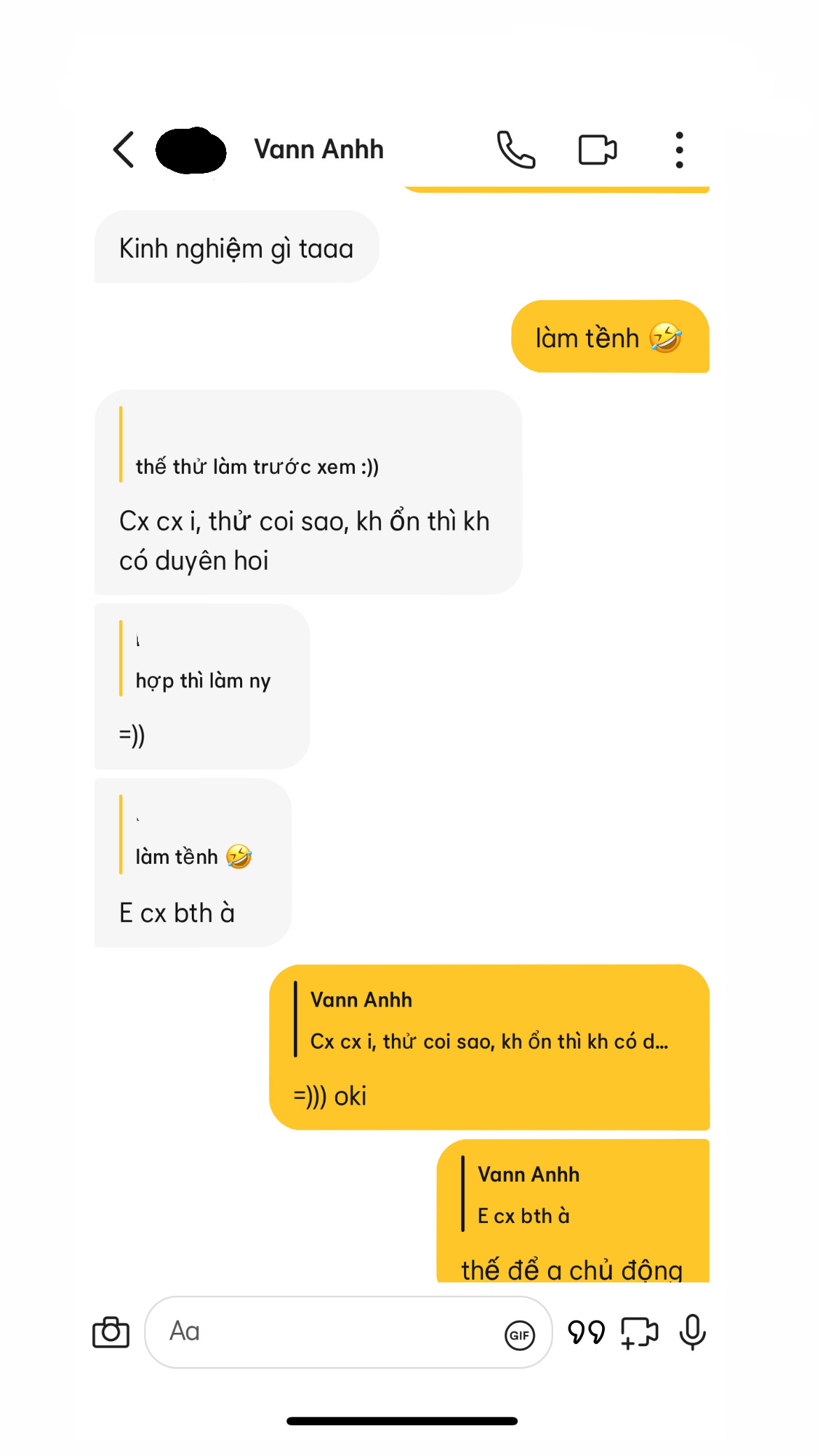Tap the "=))) oki" sent message
Image resolution: width=819 pixels, height=1456 pixels.
(x=330, y=1095)
